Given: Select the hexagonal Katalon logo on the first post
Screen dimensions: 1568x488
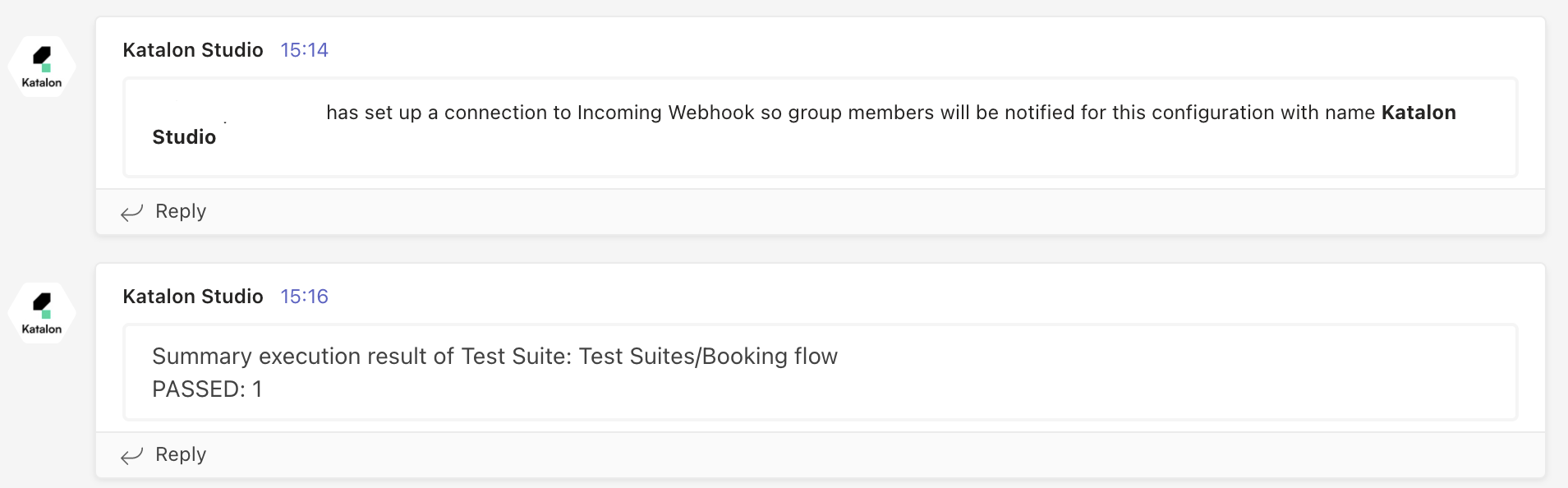Looking at the screenshot, I should [41, 66].
